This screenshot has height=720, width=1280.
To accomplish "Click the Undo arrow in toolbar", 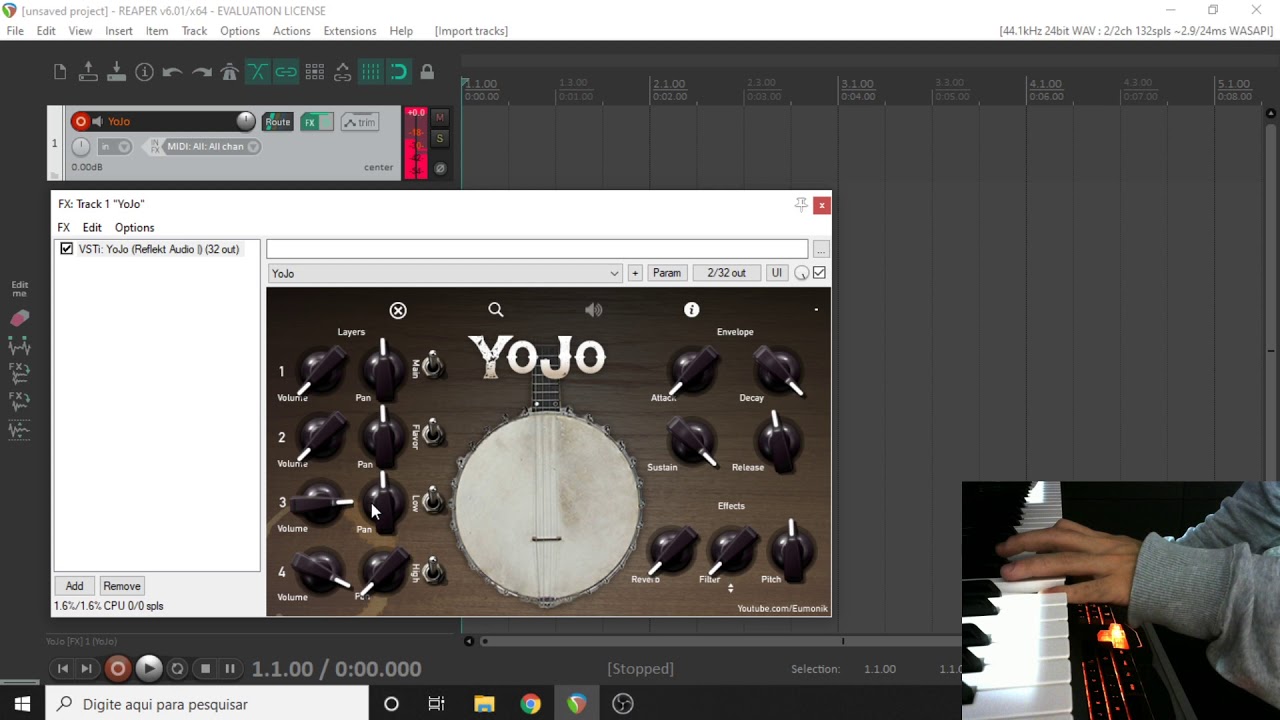I will point(172,72).
